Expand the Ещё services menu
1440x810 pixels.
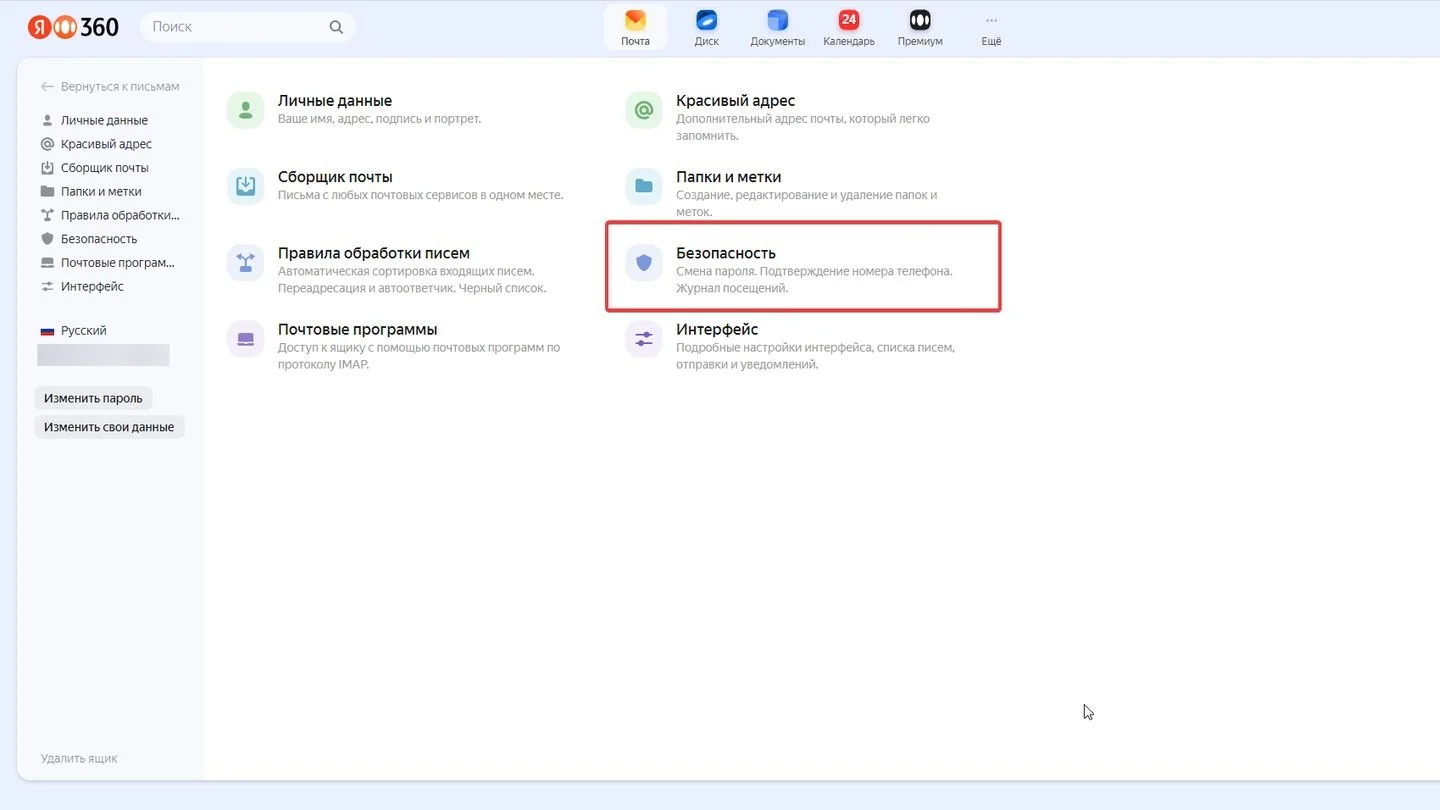click(x=991, y=27)
